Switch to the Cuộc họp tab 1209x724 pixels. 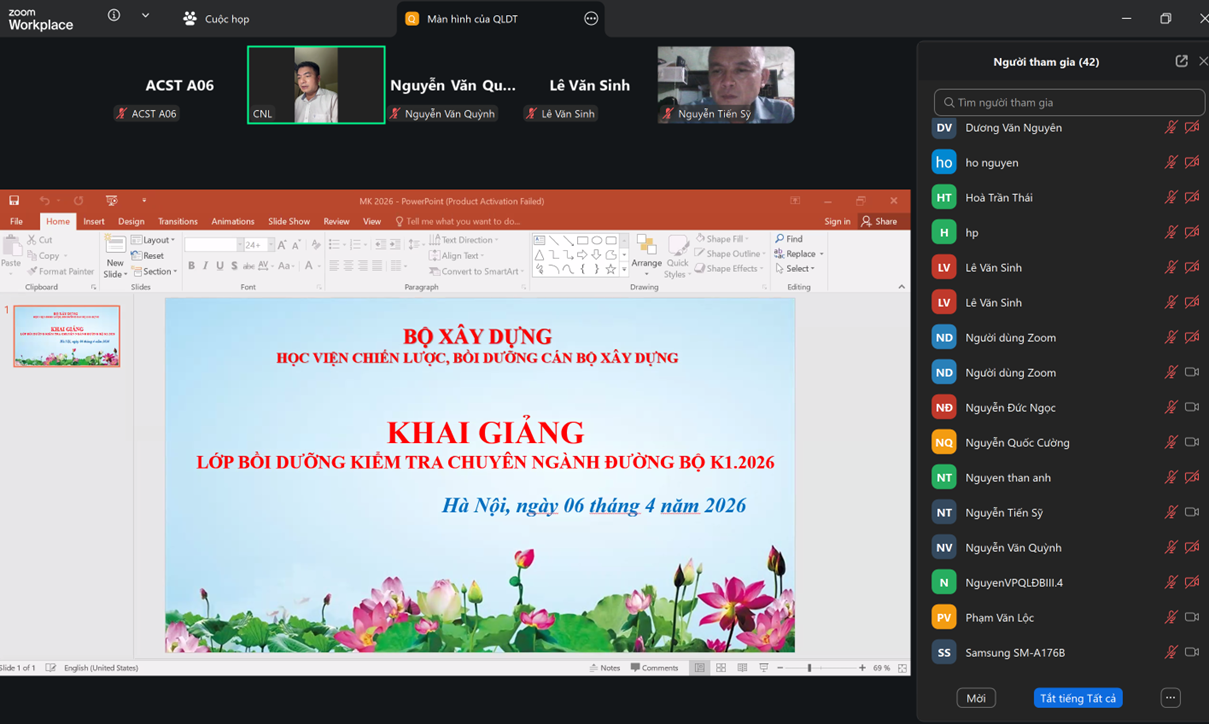[x=216, y=18]
